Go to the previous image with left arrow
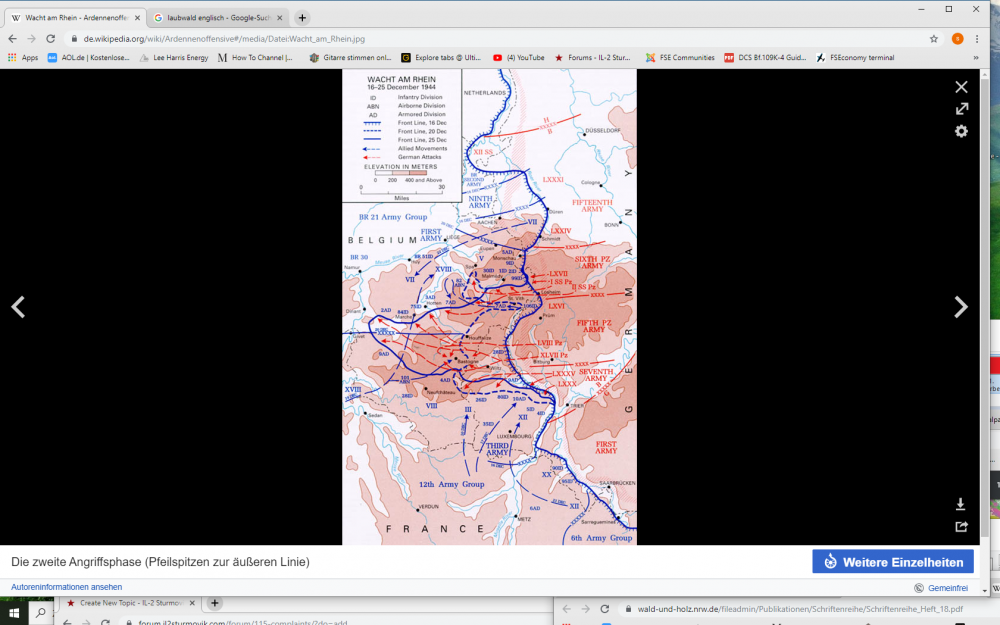This screenshot has height=625, width=1000. 18,307
